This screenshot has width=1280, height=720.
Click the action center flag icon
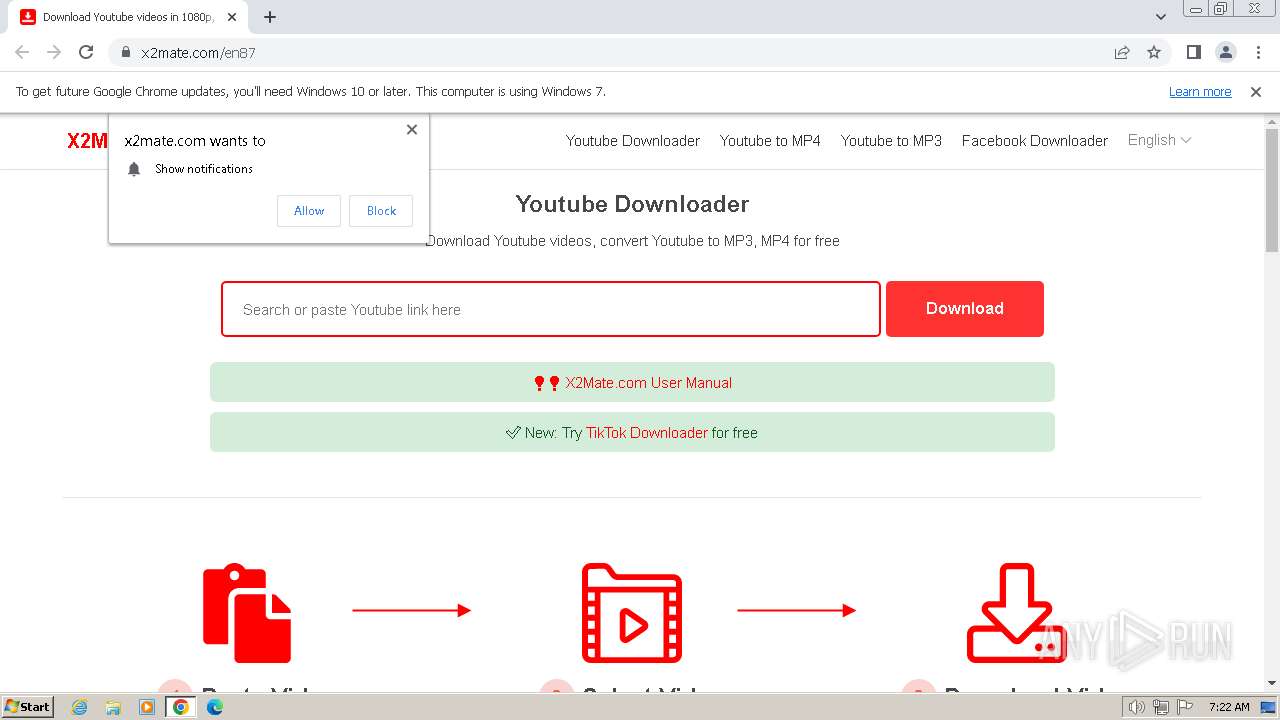(x=1185, y=707)
